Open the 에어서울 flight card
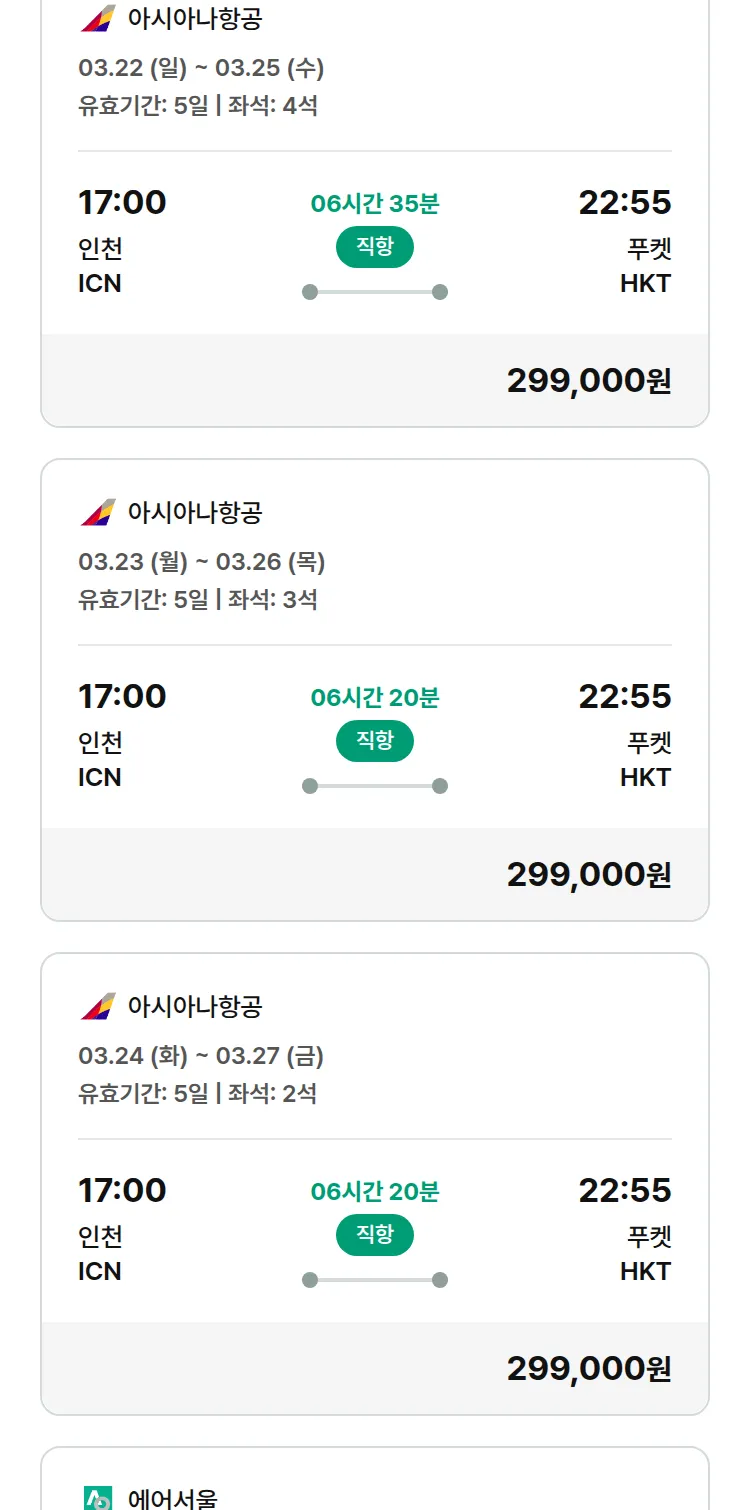 (374, 1488)
